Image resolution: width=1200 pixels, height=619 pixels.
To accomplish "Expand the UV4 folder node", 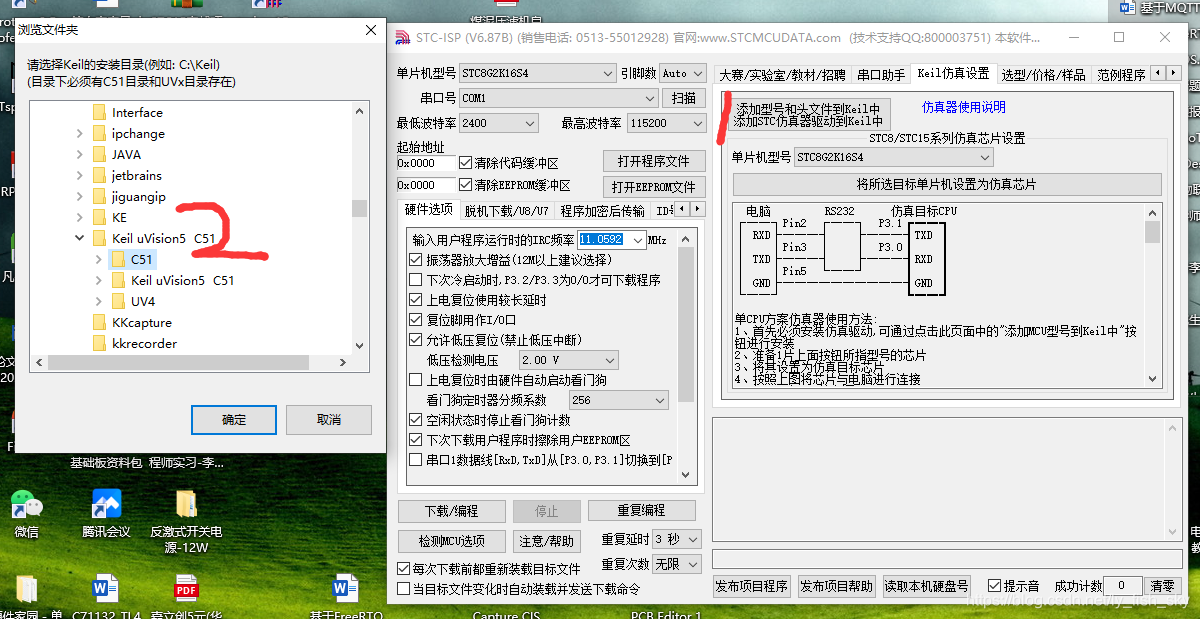I will pyautogui.click(x=98, y=301).
